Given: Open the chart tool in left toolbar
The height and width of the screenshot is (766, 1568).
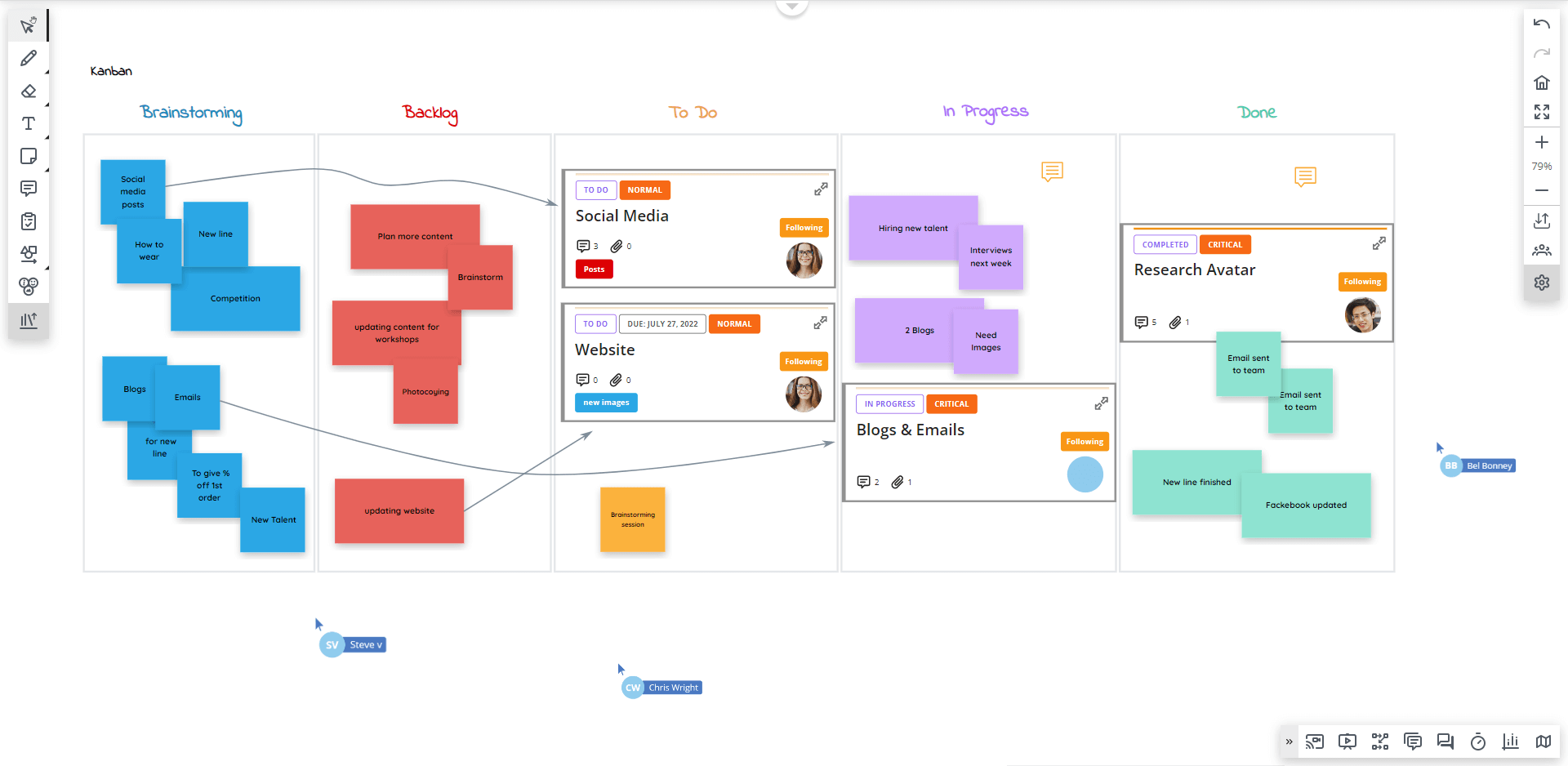Looking at the screenshot, I should [x=29, y=320].
